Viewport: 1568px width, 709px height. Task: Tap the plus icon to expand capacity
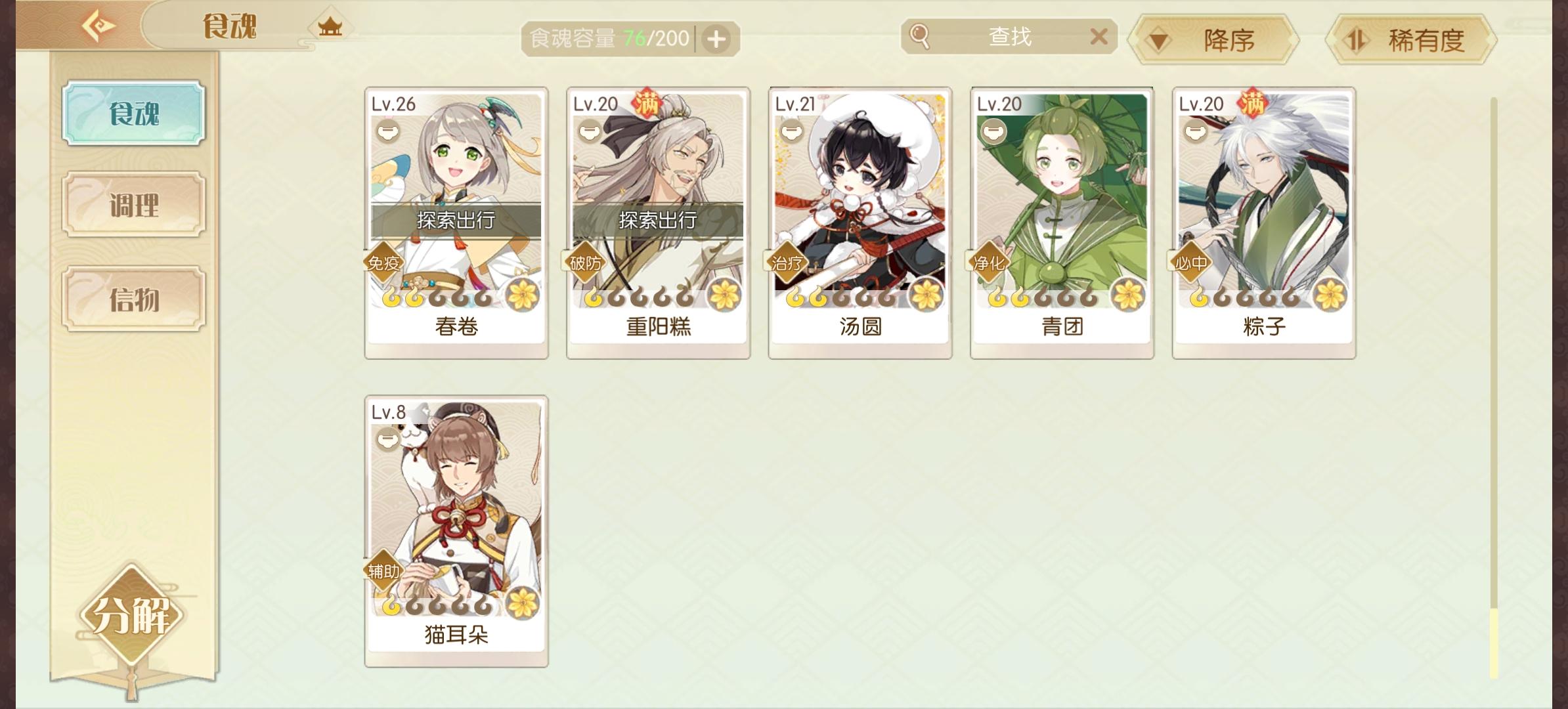716,39
